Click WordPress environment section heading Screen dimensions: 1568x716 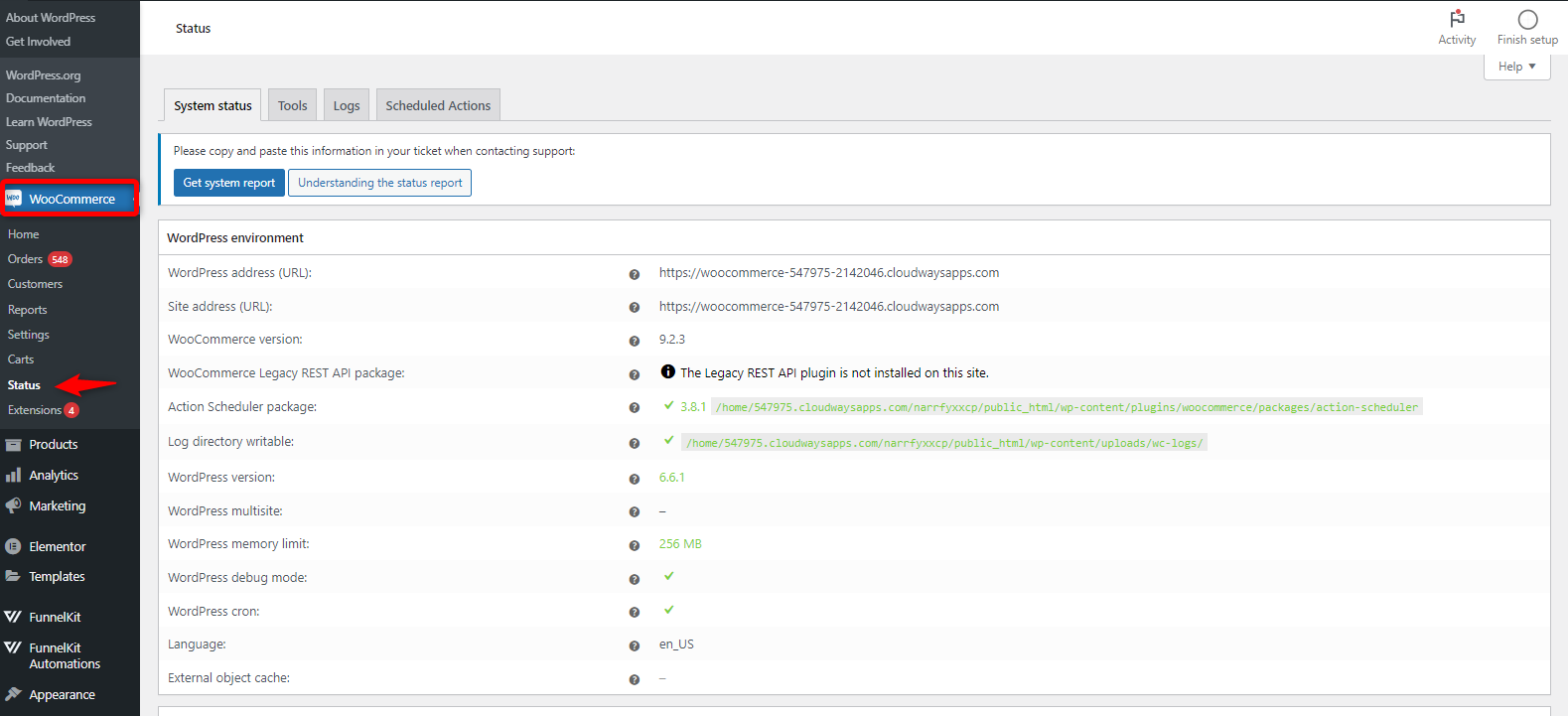point(235,238)
